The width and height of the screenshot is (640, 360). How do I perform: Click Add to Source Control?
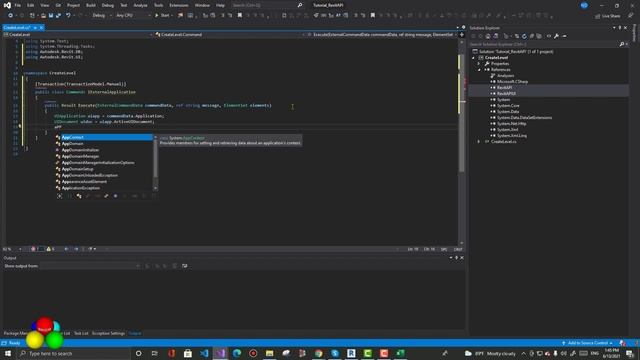click(587, 343)
